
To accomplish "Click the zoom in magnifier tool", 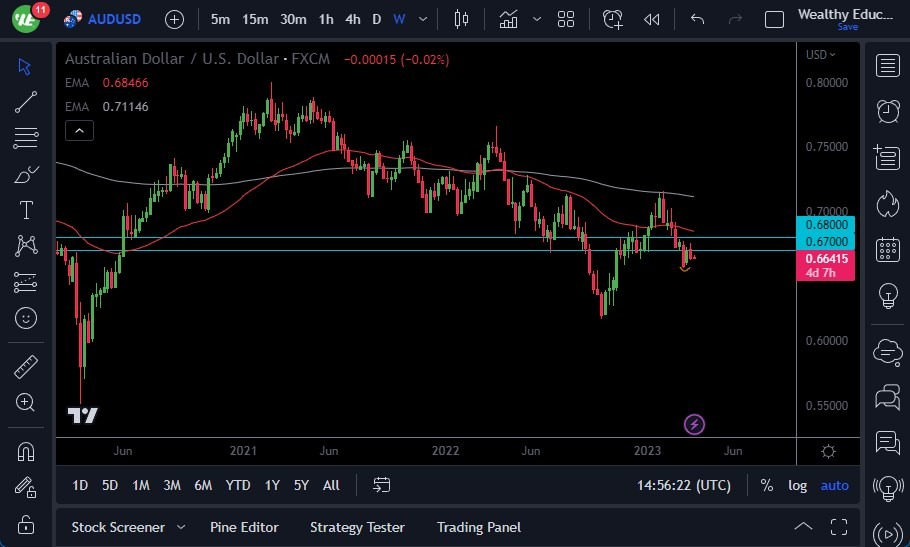I will [26, 402].
